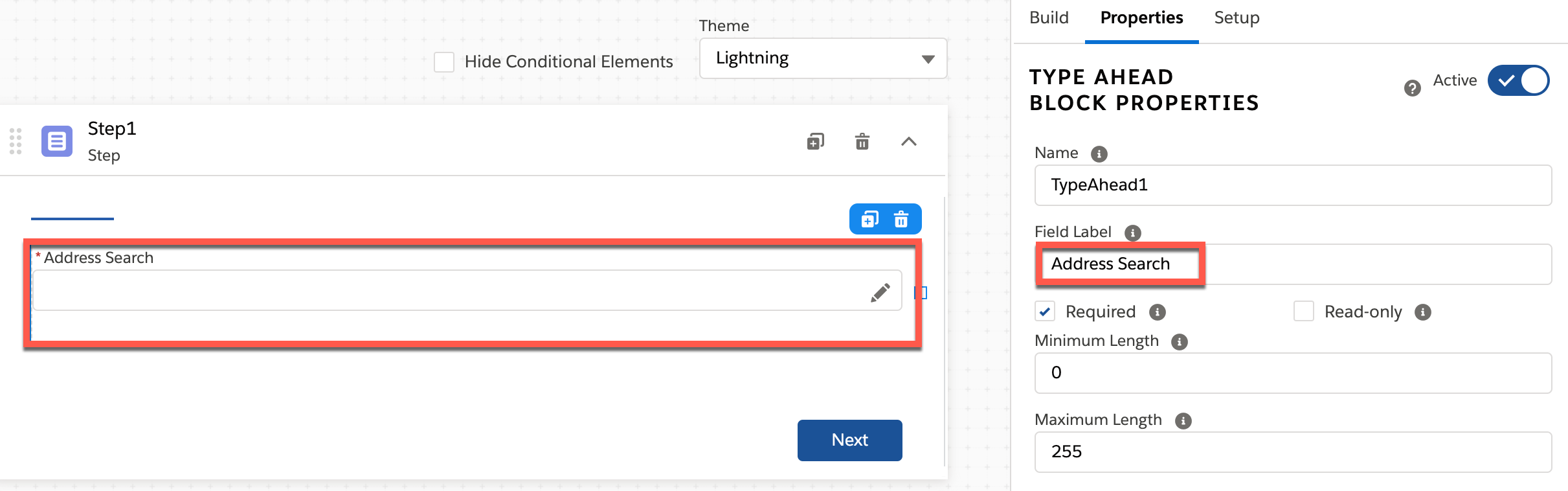
Task: Click the Address Search label on canvas
Action: [x=98, y=258]
